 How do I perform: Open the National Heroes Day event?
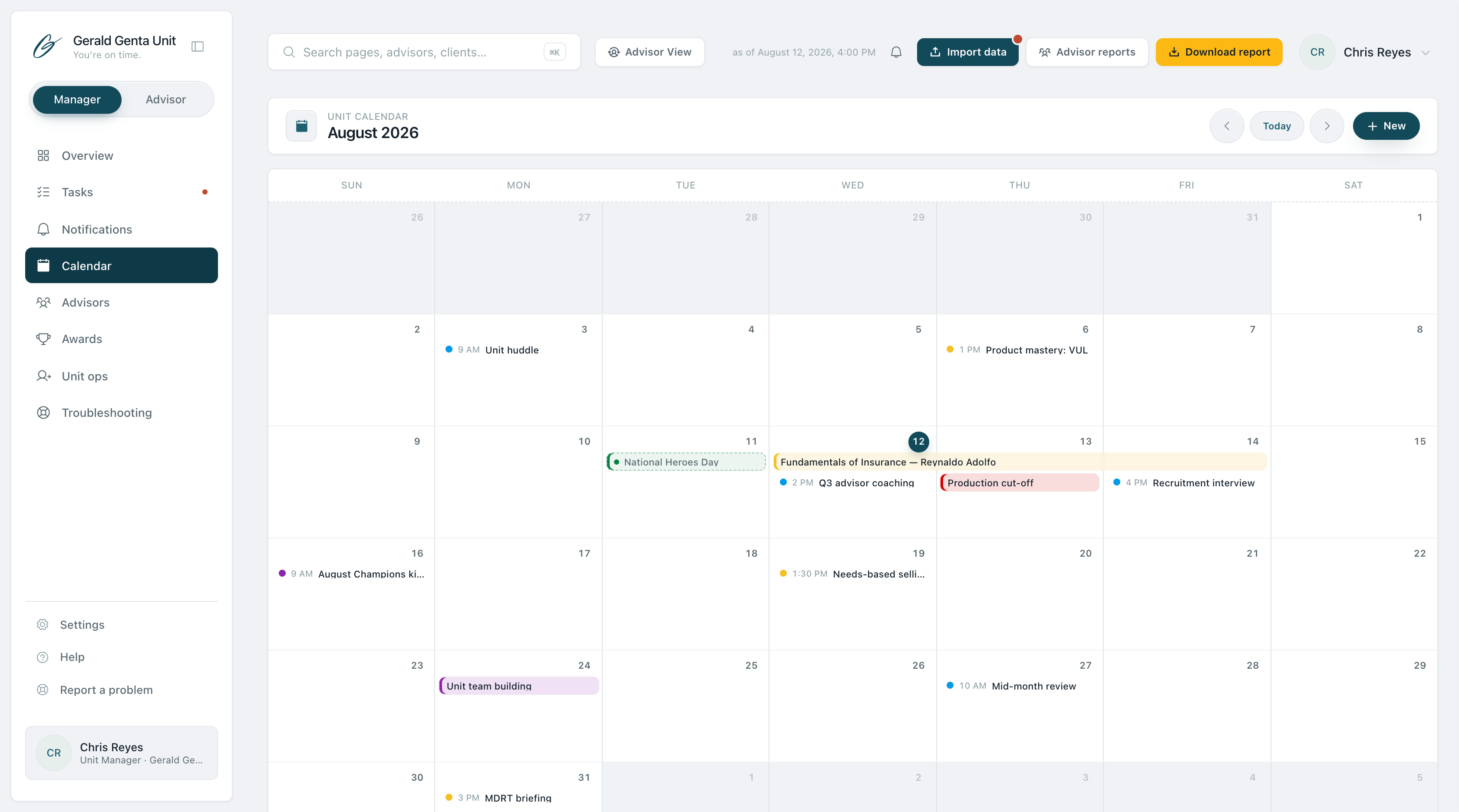click(686, 462)
